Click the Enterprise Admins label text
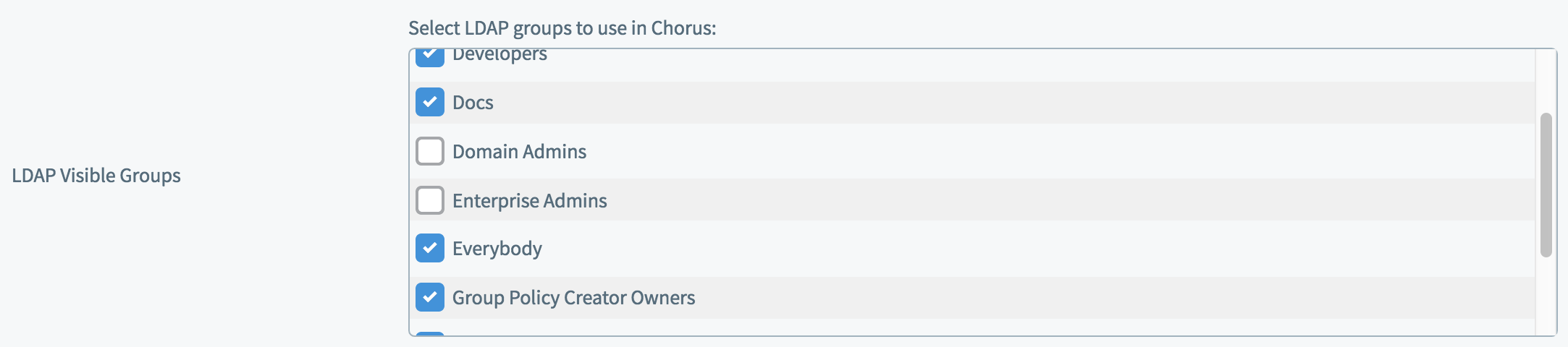The image size is (1568, 347). pyautogui.click(x=529, y=201)
